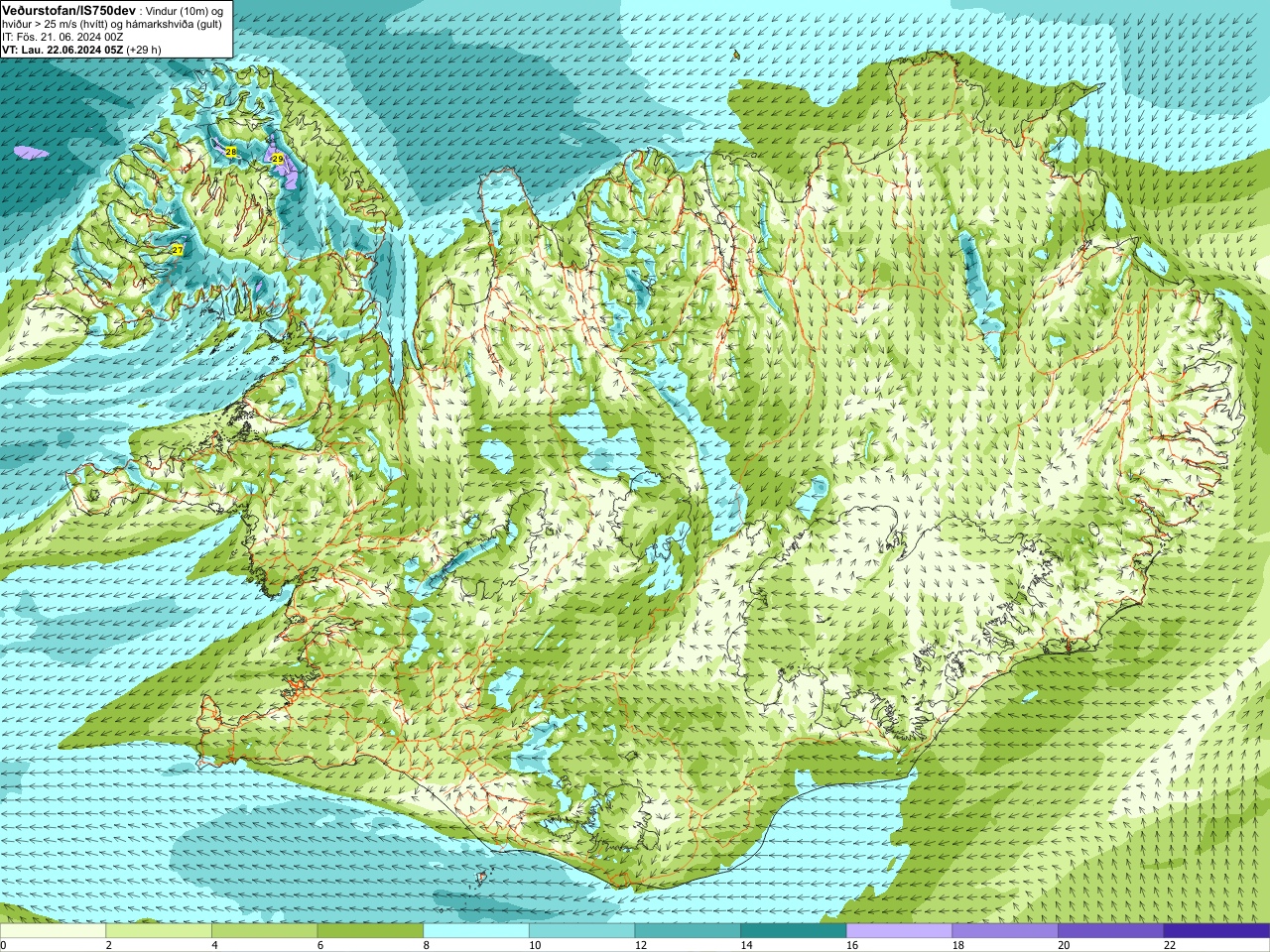Click the 2–4 m/s light green legend swatch
The image size is (1270, 952).
pyautogui.click(x=159, y=931)
